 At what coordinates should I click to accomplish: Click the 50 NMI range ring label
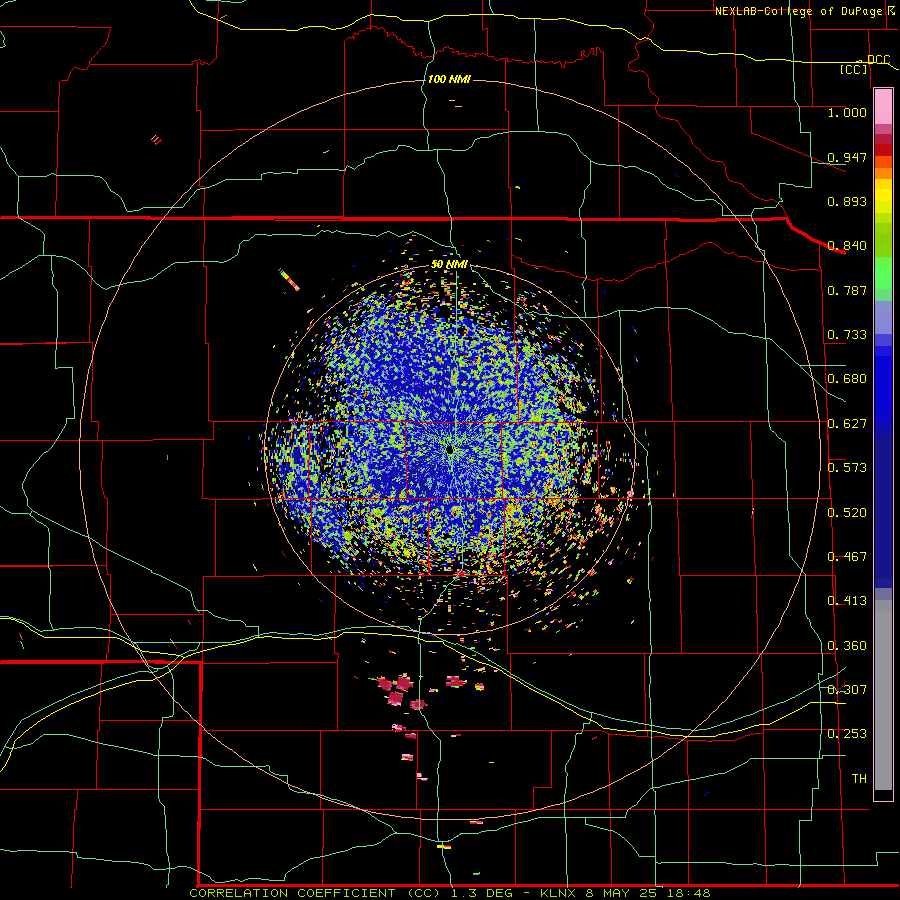click(449, 264)
